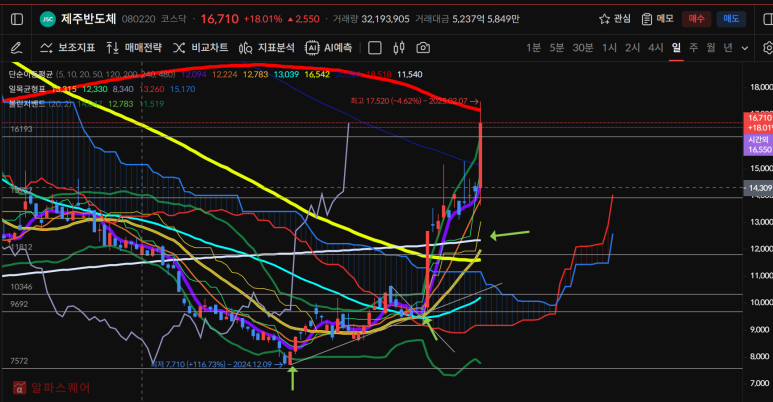Screen dimensions: 773x402
Task: Open 매매전략 trading strategy tool
Action: tap(134, 48)
